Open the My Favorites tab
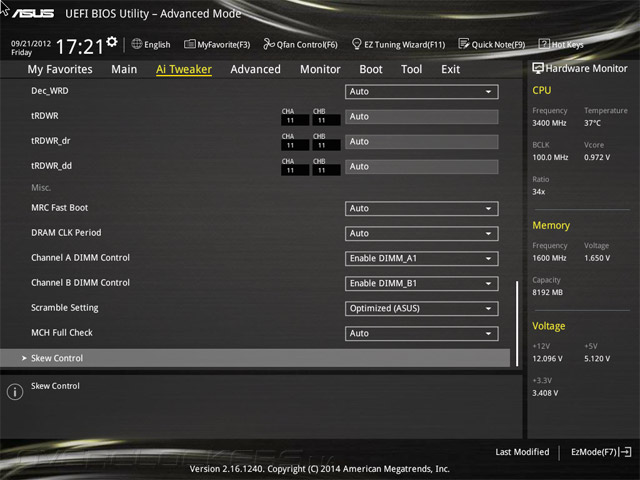This screenshot has height=480, width=640. pos(60,69)
